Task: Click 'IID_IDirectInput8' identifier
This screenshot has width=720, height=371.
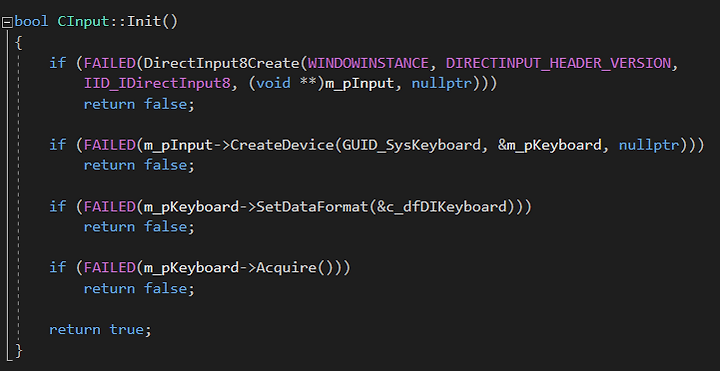Action: [x=157, y=83]
